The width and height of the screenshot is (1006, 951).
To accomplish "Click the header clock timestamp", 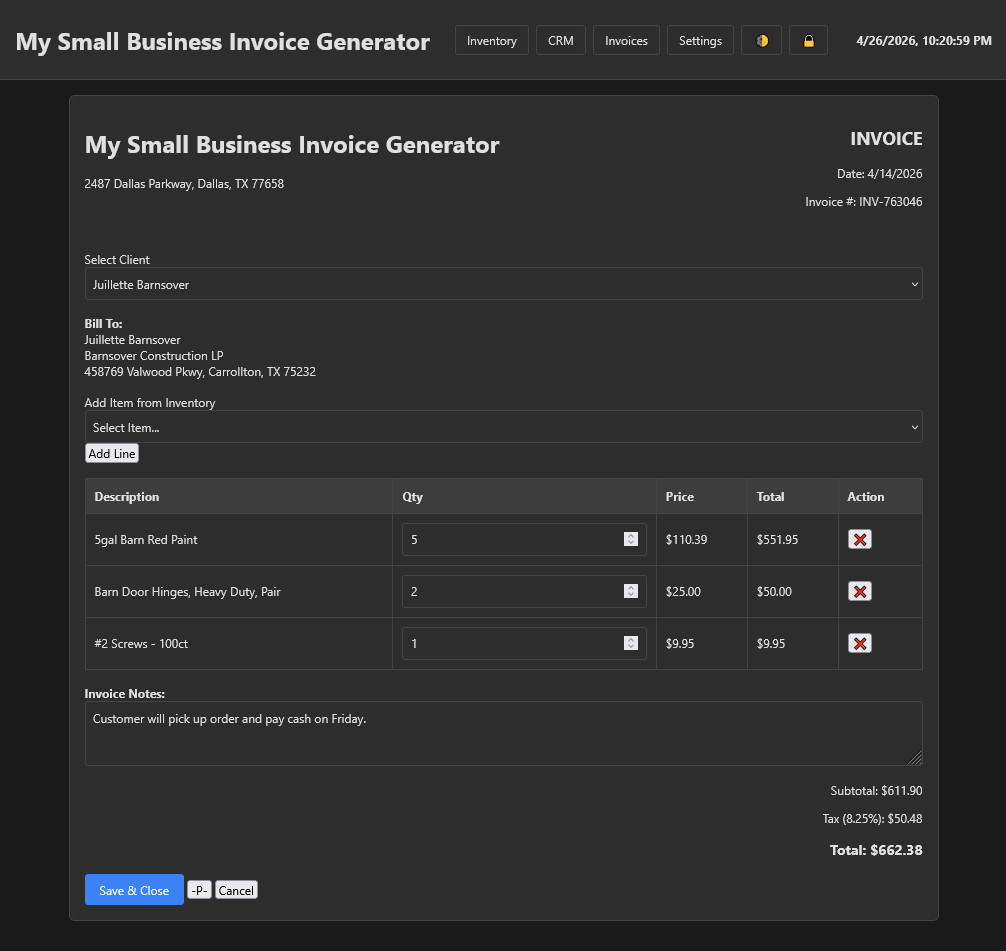I will 923,40.
